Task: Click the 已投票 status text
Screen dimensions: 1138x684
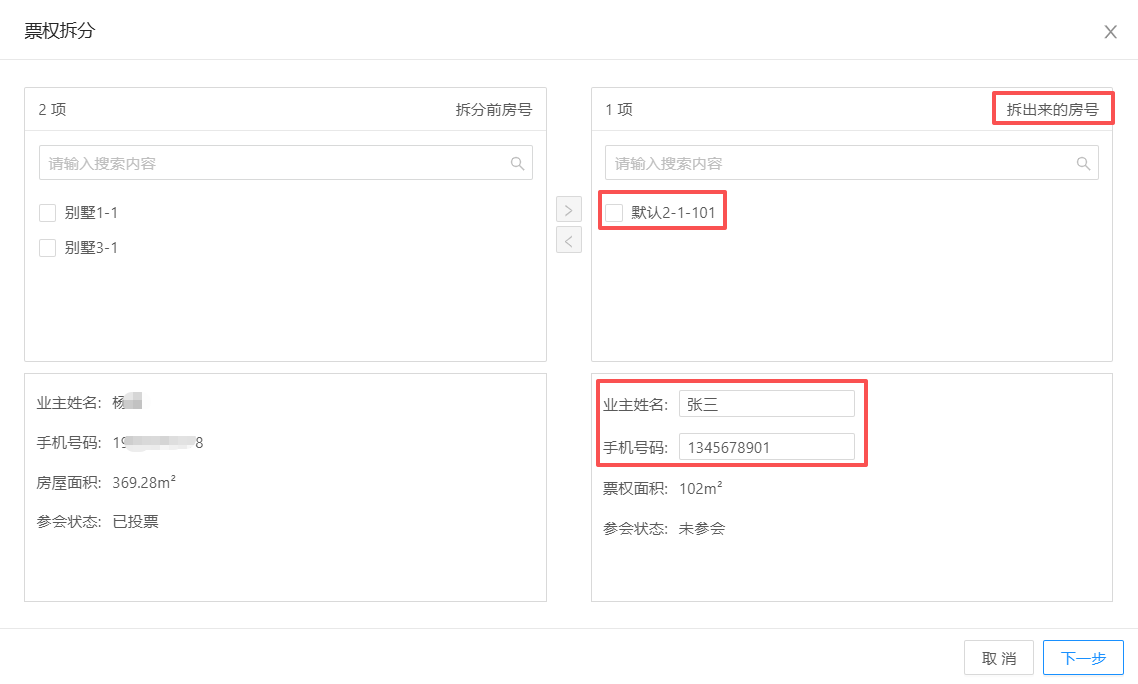Action: click(x=136, y=521)
